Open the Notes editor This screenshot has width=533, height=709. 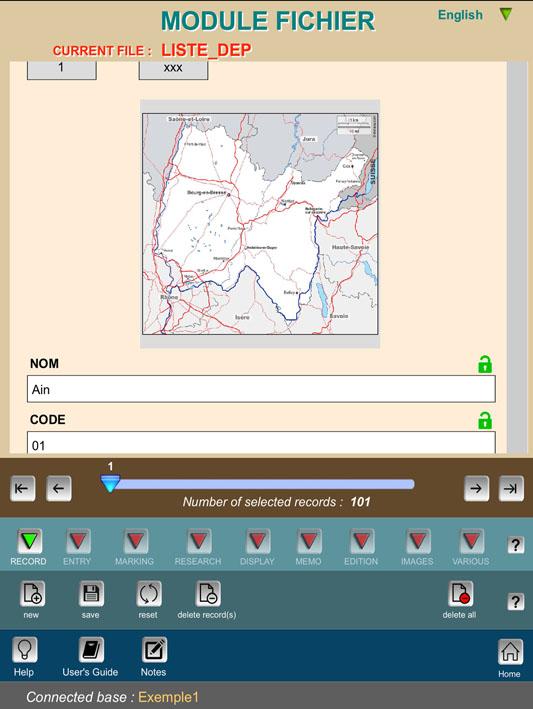pyautogui.click(x=154, y=650)
